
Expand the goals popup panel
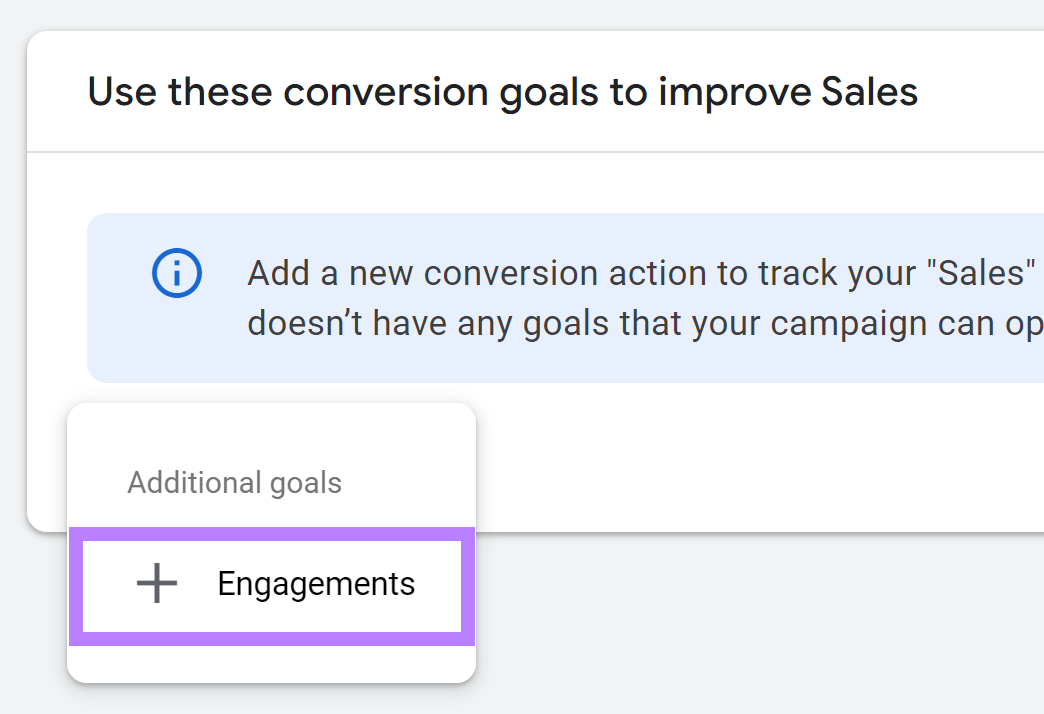pyautogui.click(x=270, y=540)
